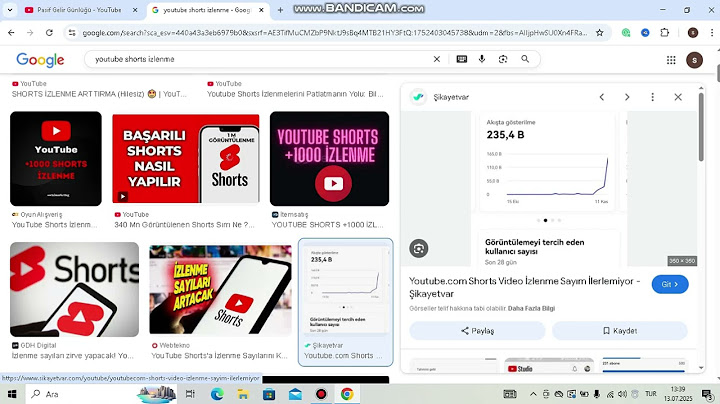Open site information icon in address bar

point(72,33)
